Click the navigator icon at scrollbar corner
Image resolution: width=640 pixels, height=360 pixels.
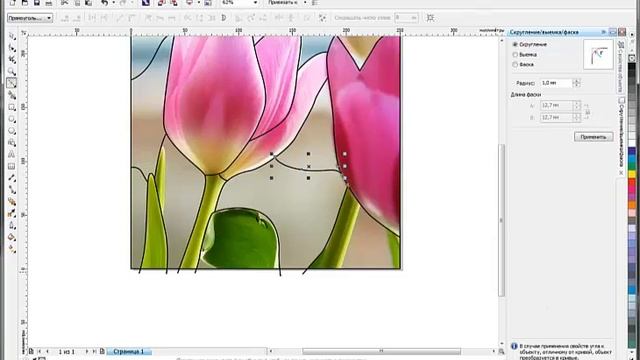tap(502, 351)
